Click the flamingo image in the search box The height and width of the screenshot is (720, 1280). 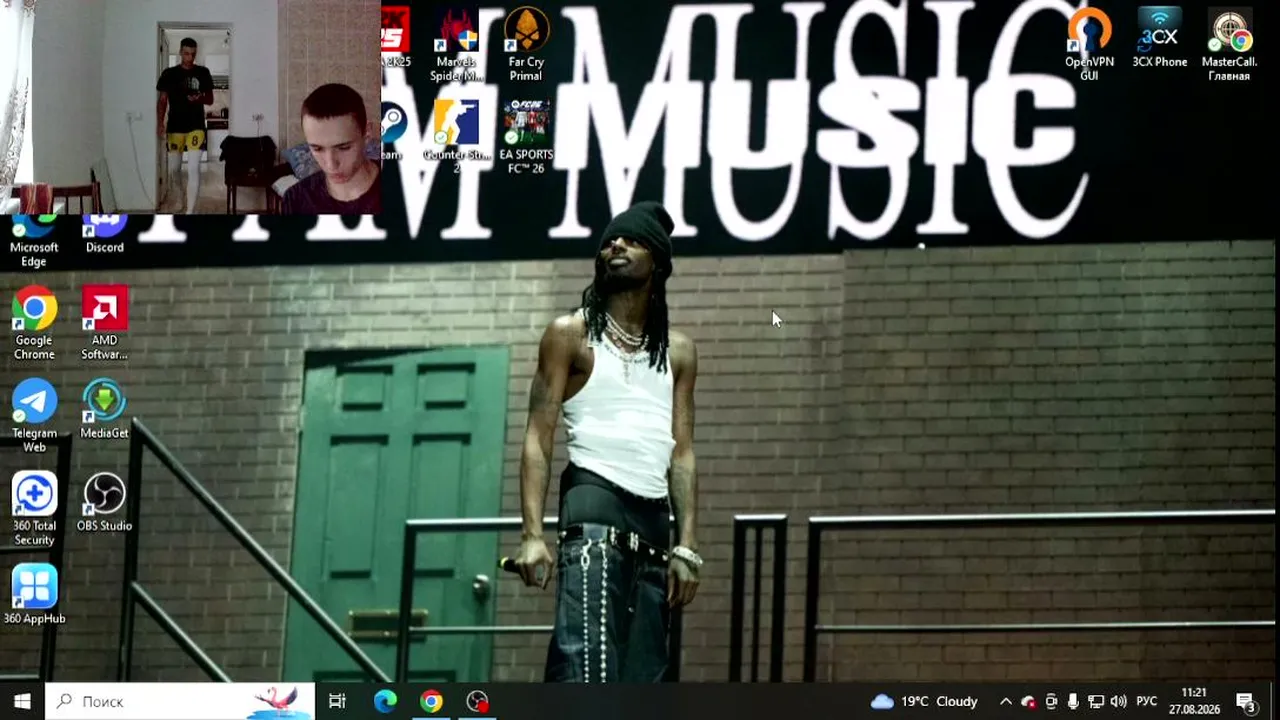(280, 701)
